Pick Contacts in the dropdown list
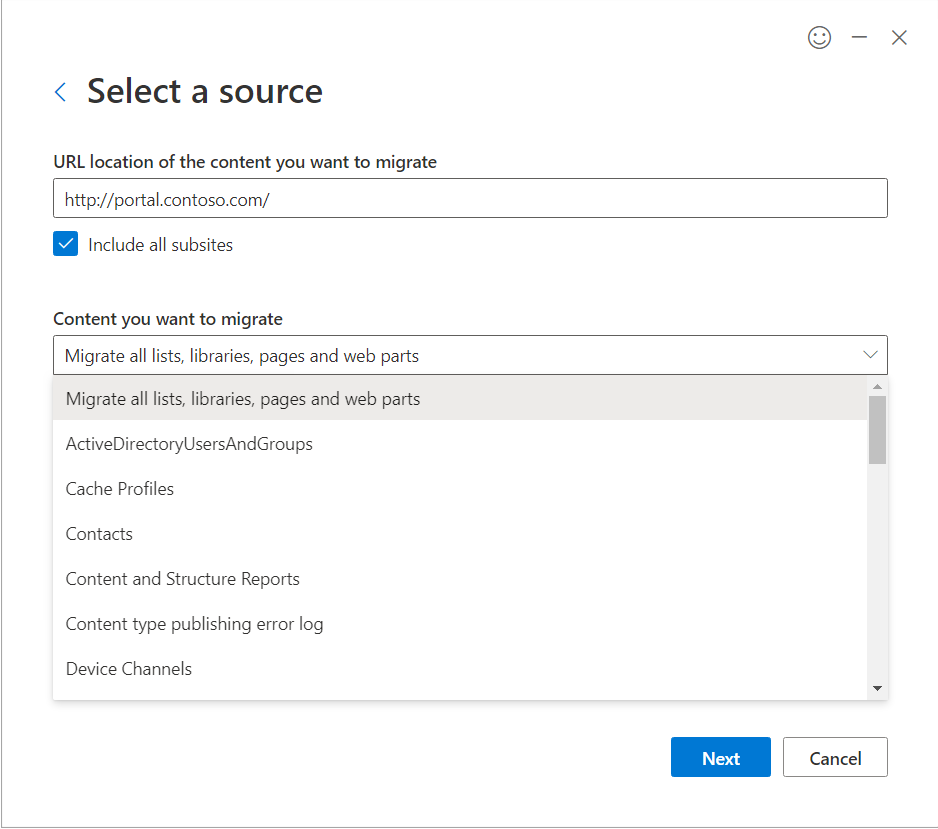The image size is (938, 829). coord(99,534)
